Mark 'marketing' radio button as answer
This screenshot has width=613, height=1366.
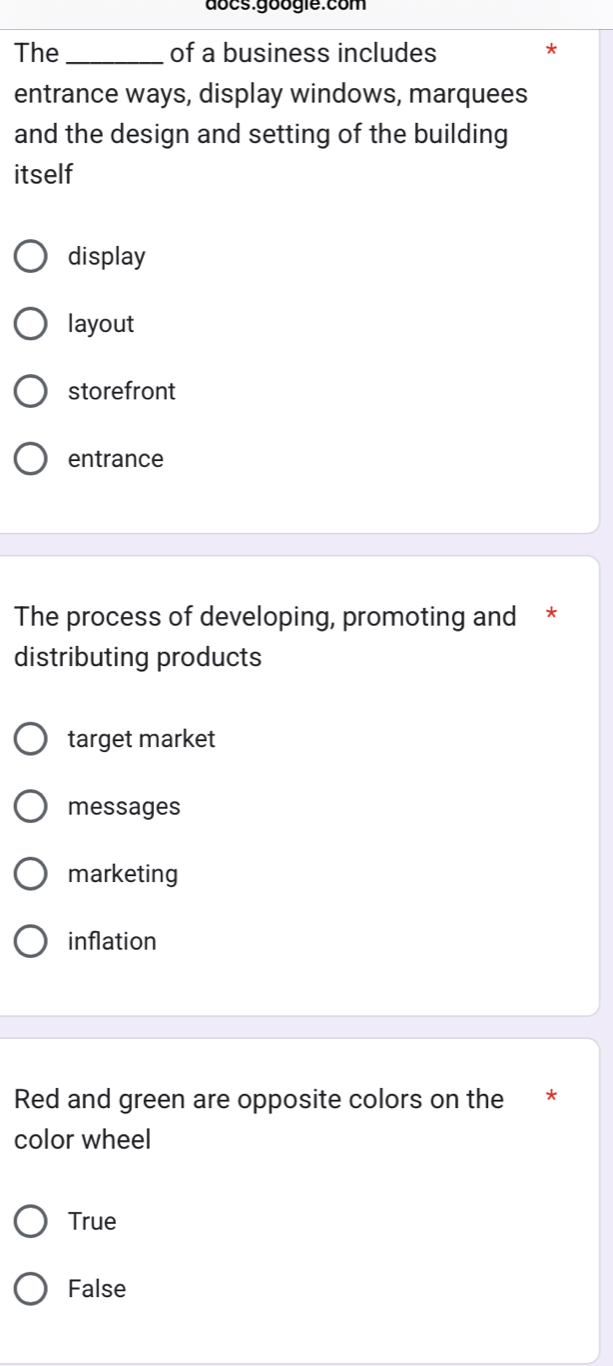pyautogui.click(x=31, y=874)
